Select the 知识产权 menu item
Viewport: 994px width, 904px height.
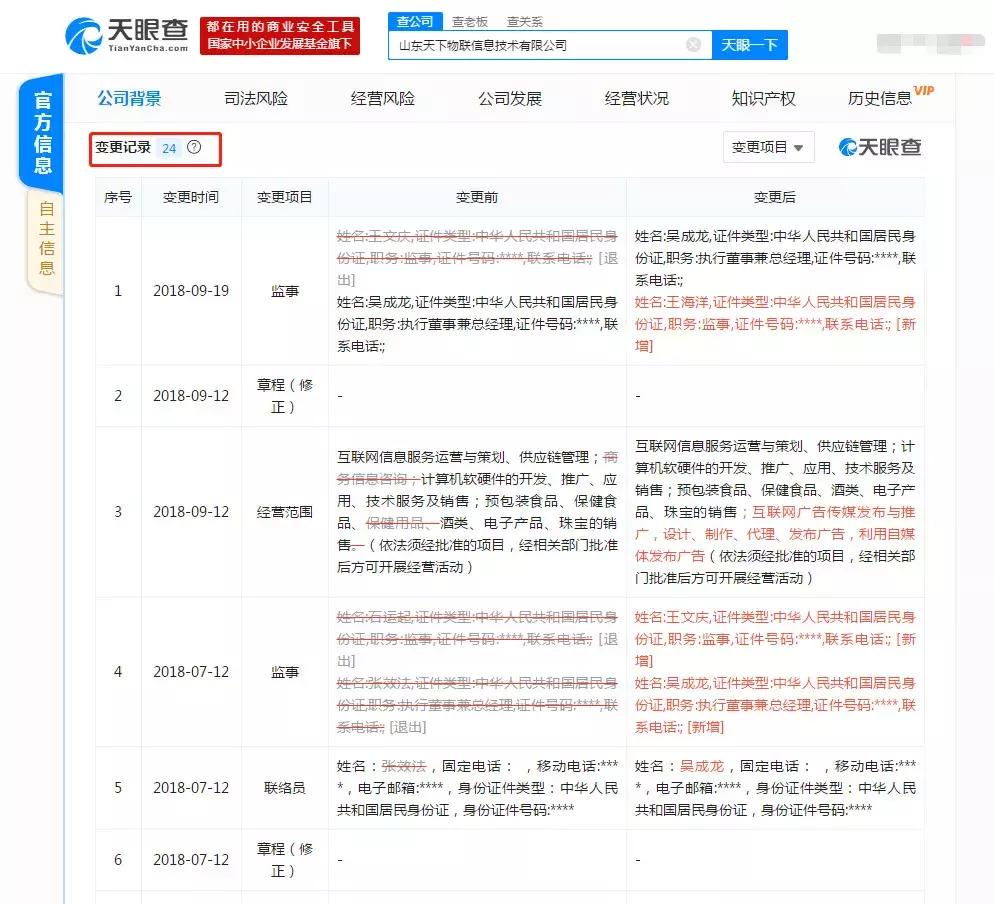pyautogui.click(x=764, y=98)
